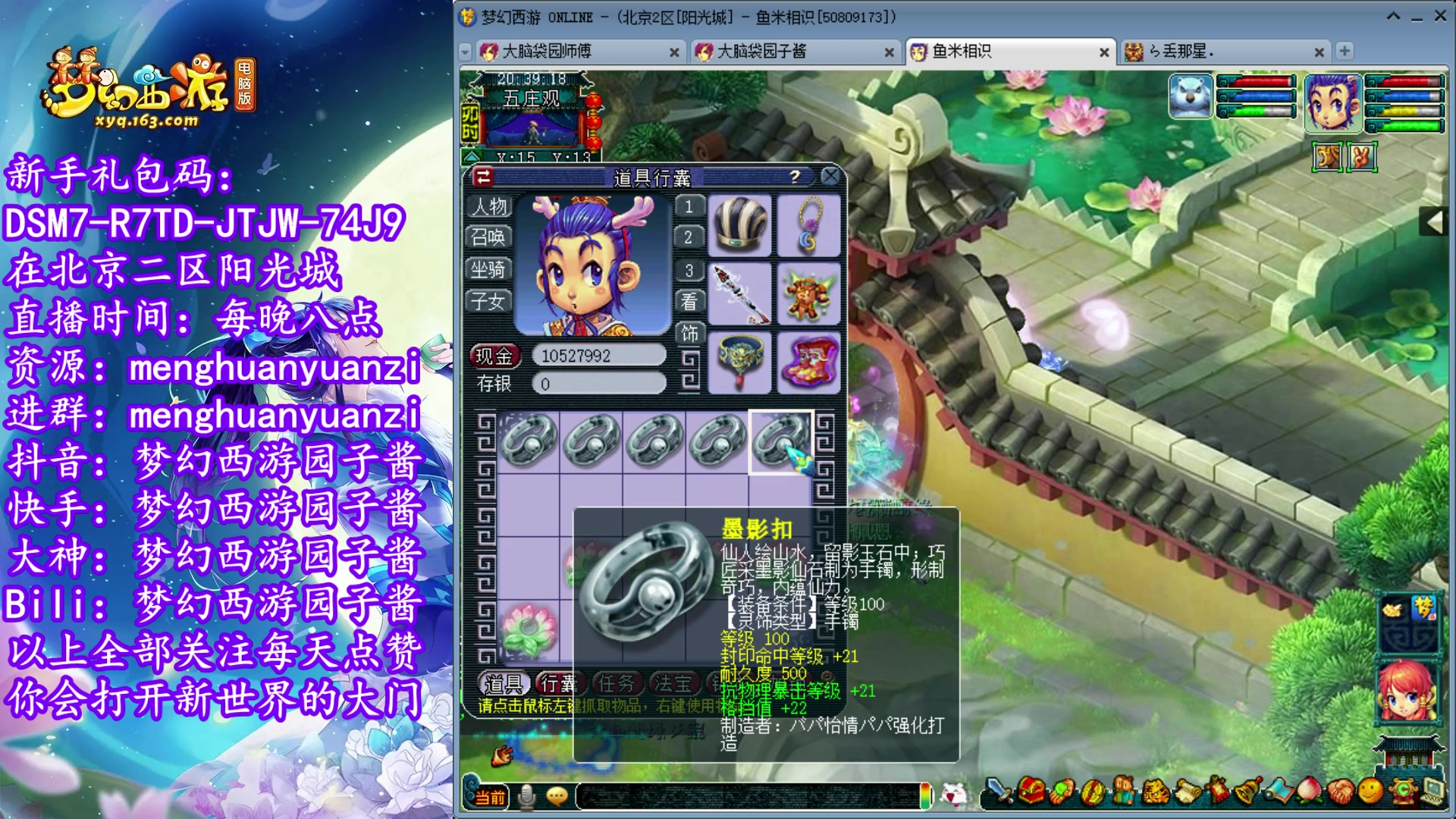Select equipment set 1 button
This screenshot has height=819, width=1456.
tap(689, 206)
